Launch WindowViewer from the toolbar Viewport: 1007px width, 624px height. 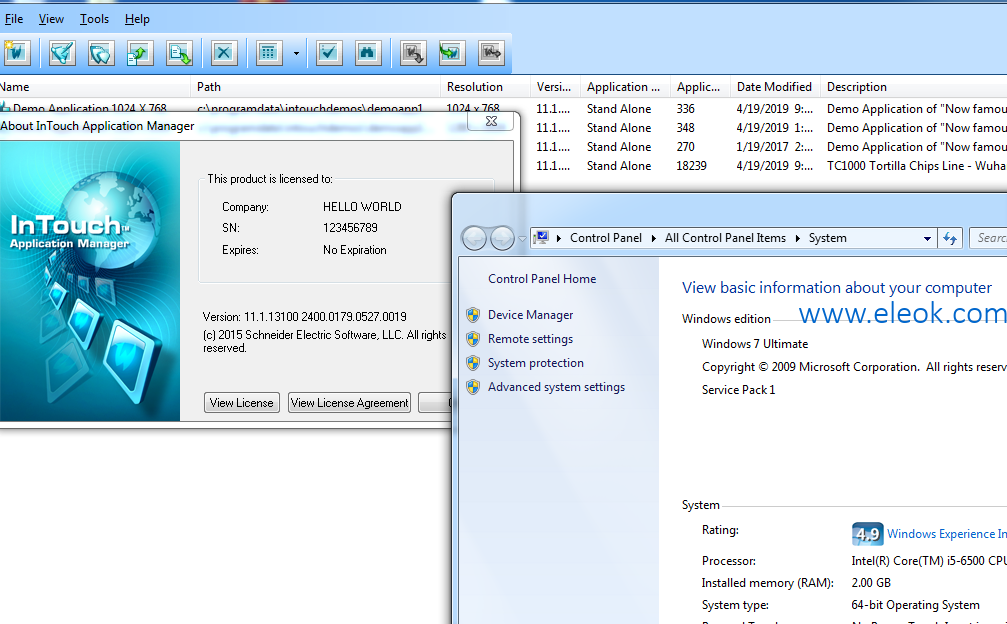(x=101, y=53)
